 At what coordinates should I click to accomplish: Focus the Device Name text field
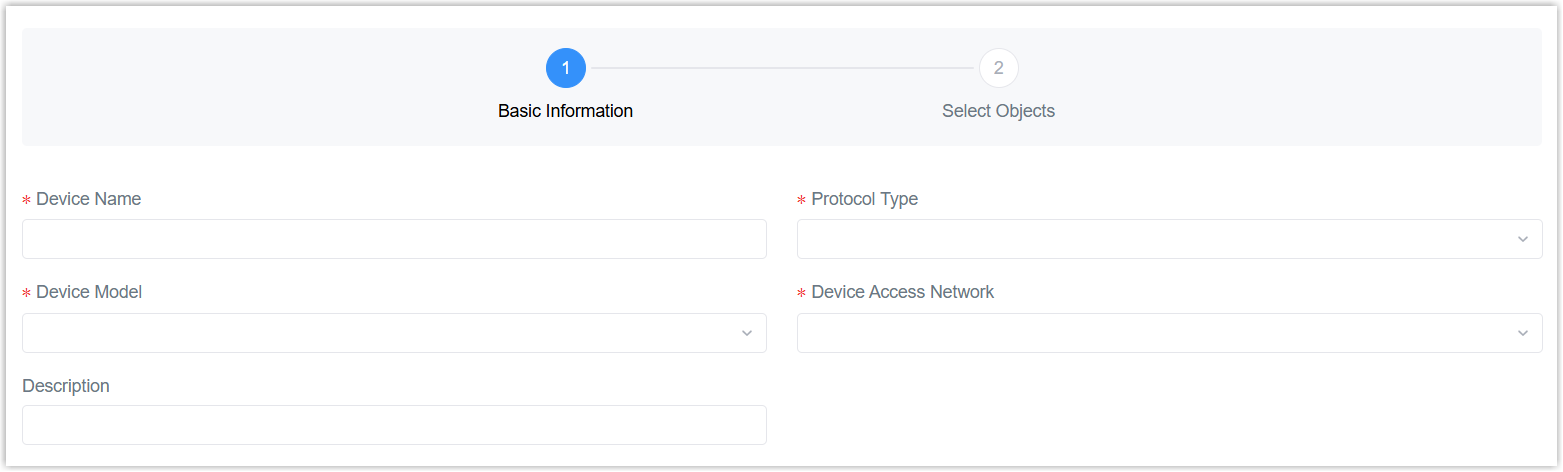coord(394,239)
